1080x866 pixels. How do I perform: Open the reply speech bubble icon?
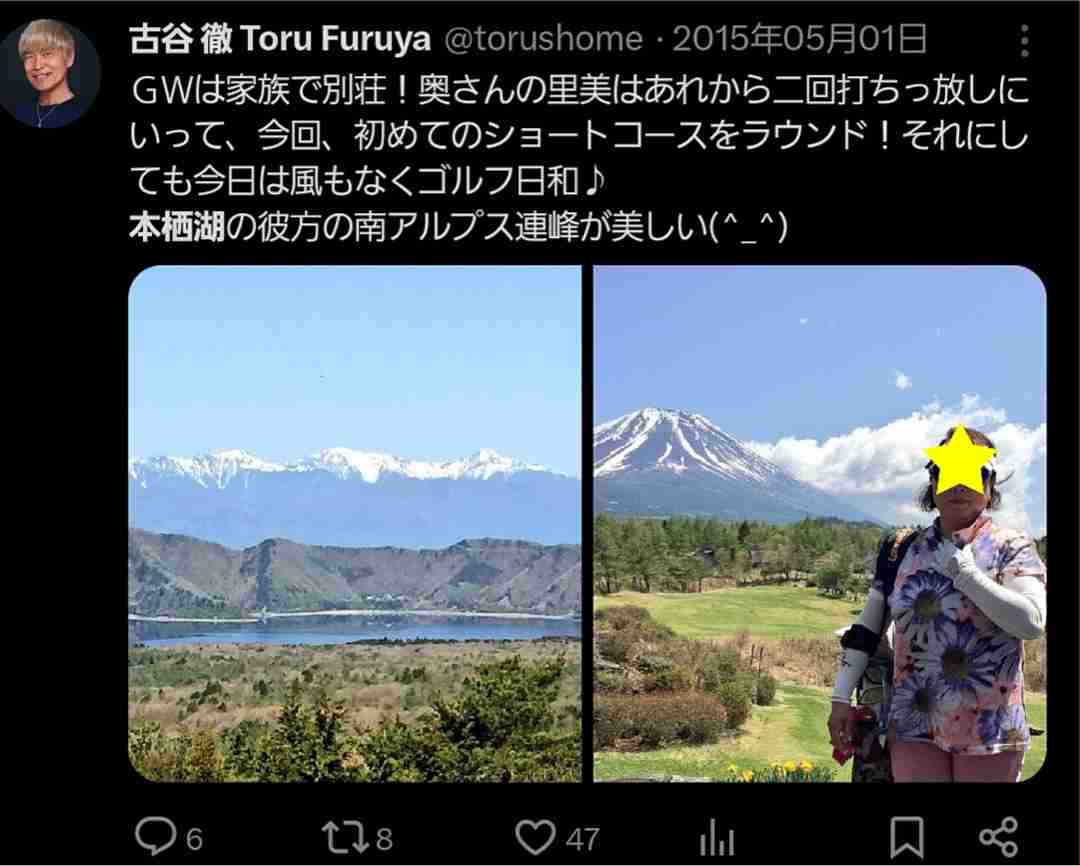coord(156,836)
